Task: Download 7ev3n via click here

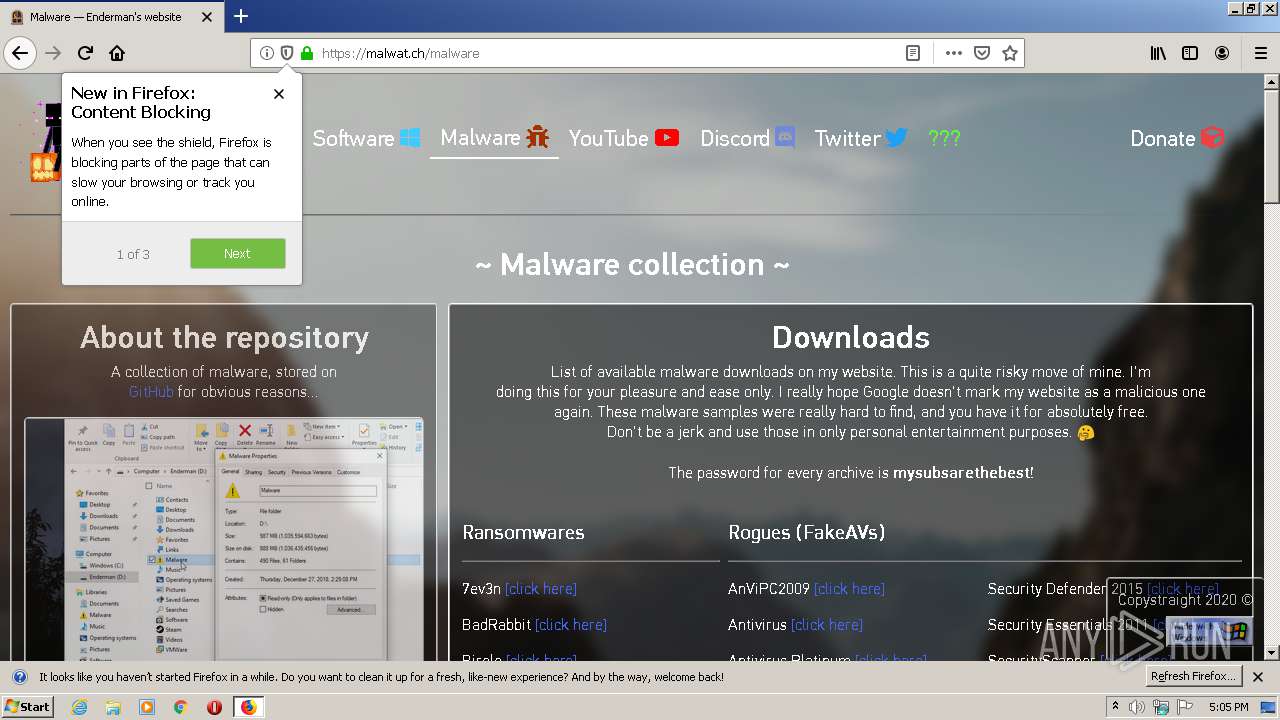Action: pos(541,589)
